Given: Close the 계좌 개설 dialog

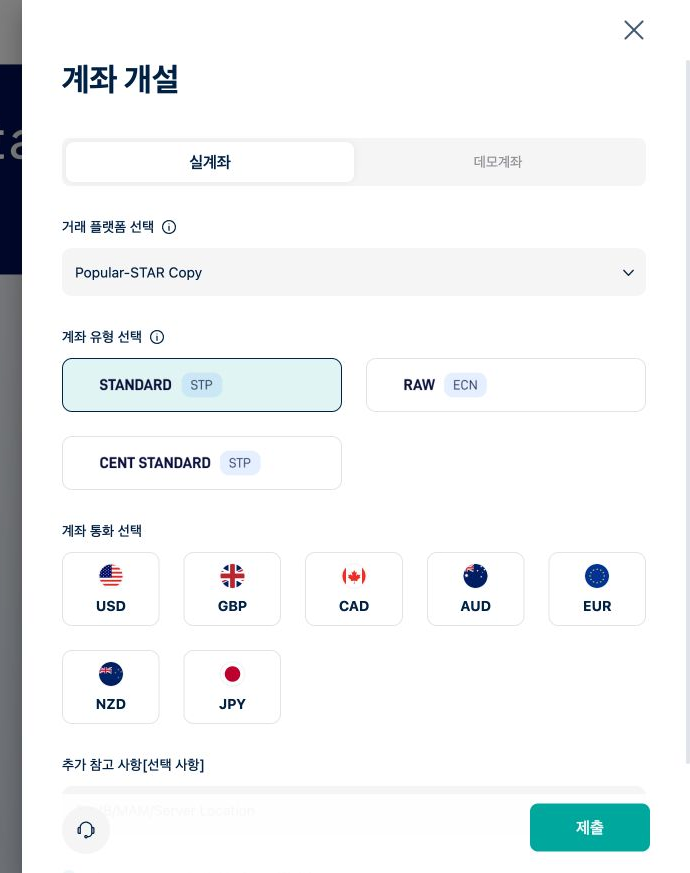Looking at the screenshot, I should pyautogui.click(x=634, y=30).
